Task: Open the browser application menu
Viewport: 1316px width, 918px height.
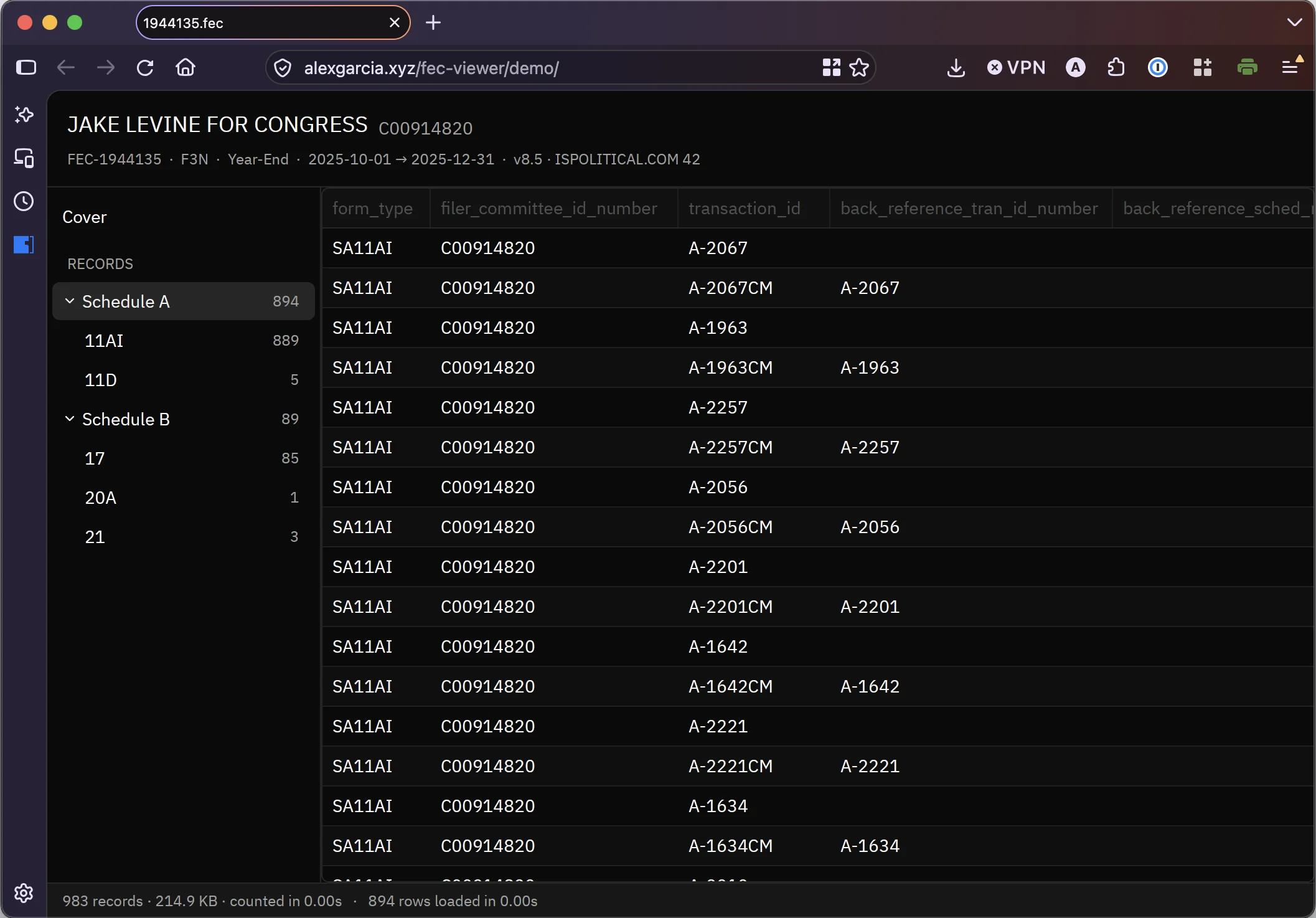Action: click(1291, 67)
